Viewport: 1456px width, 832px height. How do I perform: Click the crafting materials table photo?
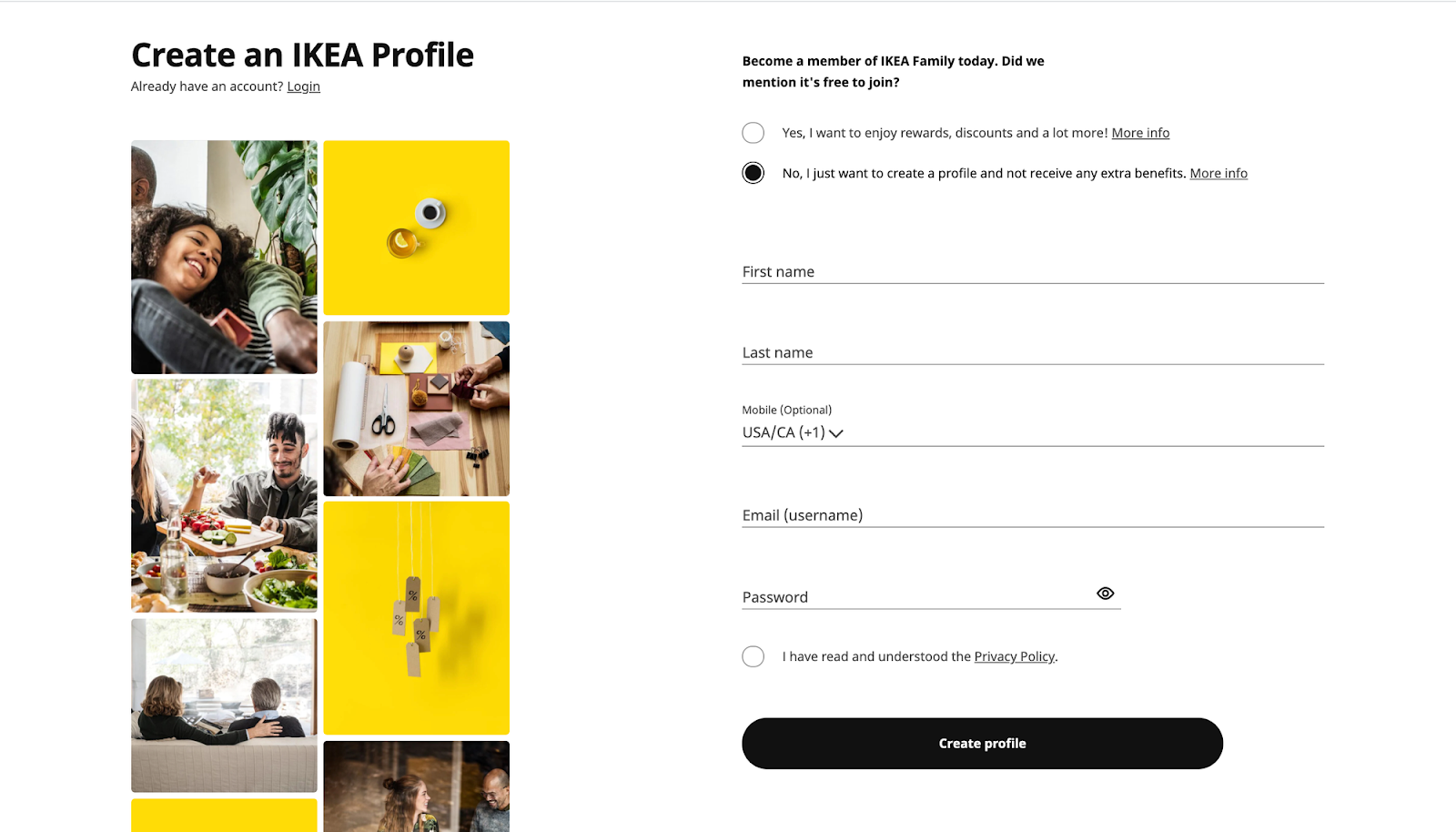tap(416, 409)
